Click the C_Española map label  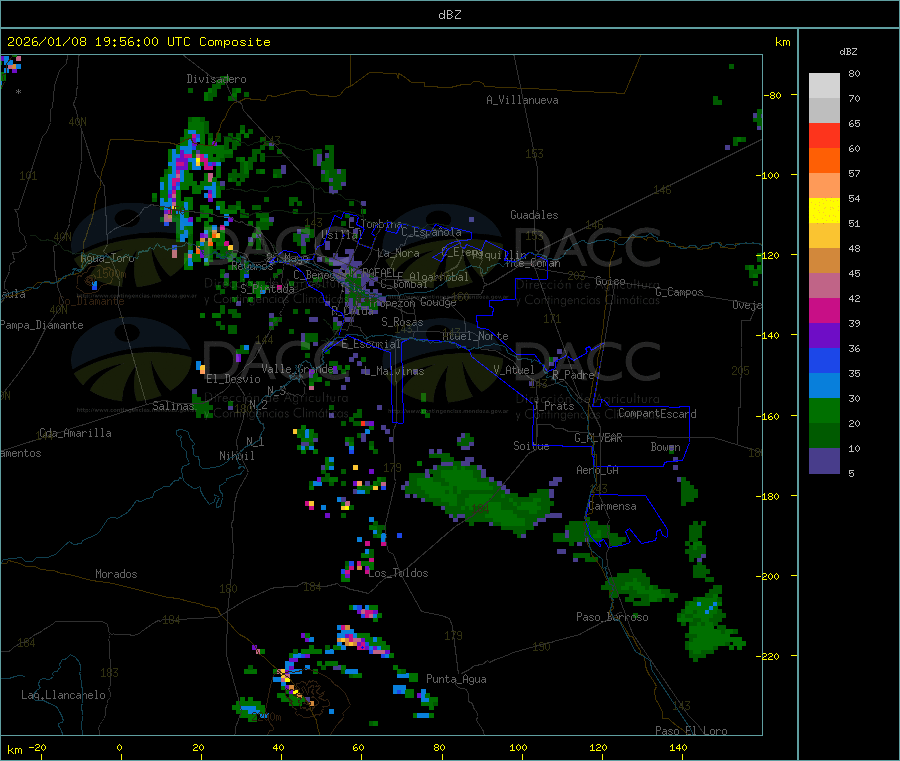pos(431,232)
